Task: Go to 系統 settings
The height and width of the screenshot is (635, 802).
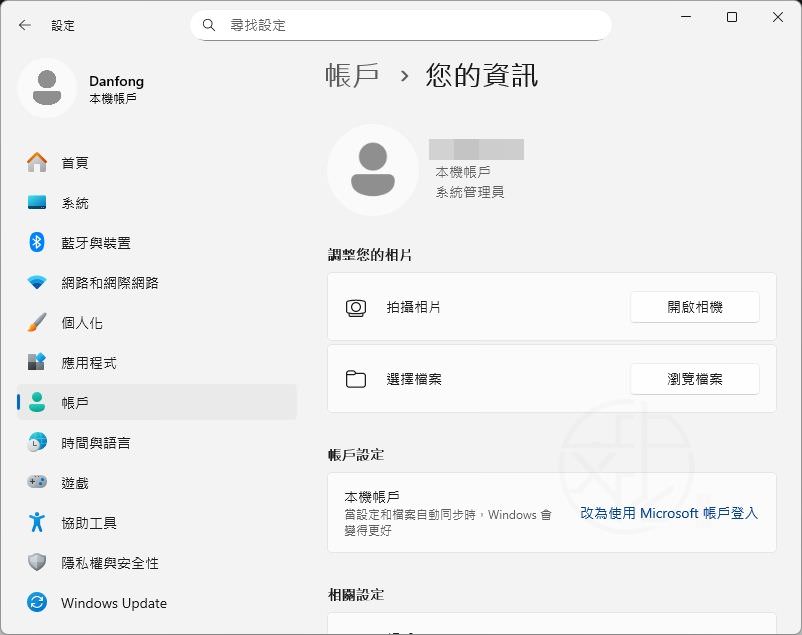Action: pos(157,203)
